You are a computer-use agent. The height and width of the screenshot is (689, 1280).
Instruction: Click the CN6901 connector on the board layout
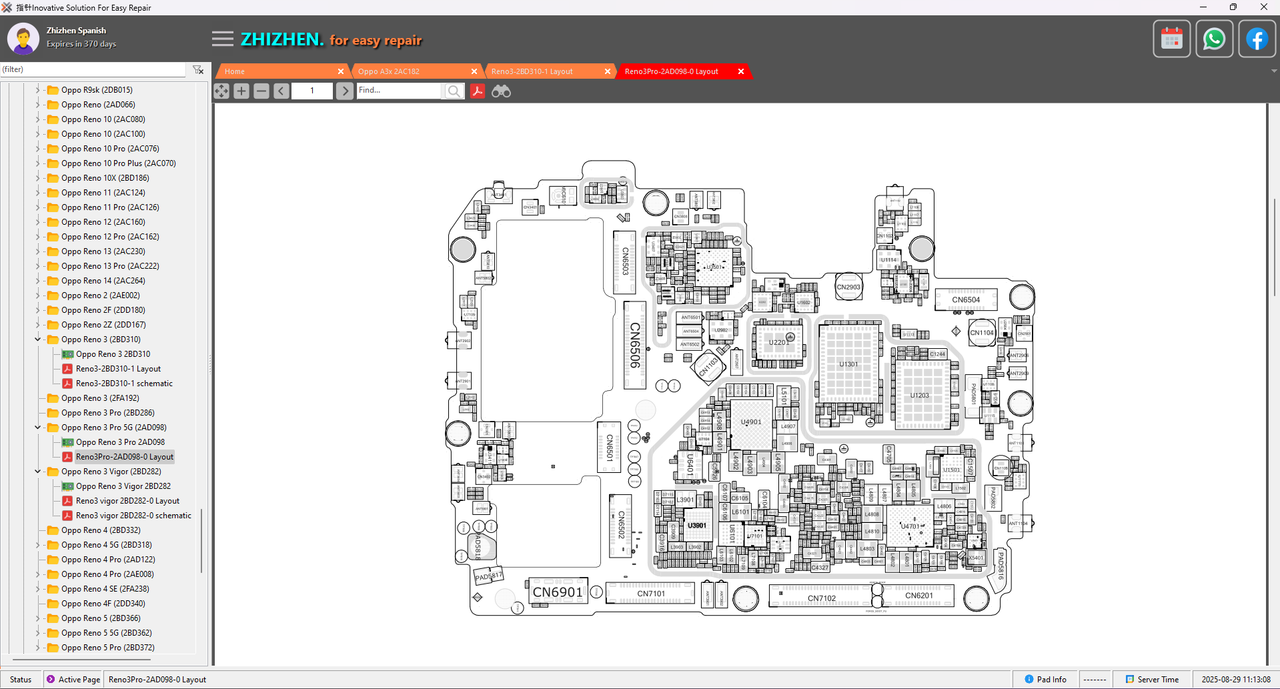(x=557, y=592)
